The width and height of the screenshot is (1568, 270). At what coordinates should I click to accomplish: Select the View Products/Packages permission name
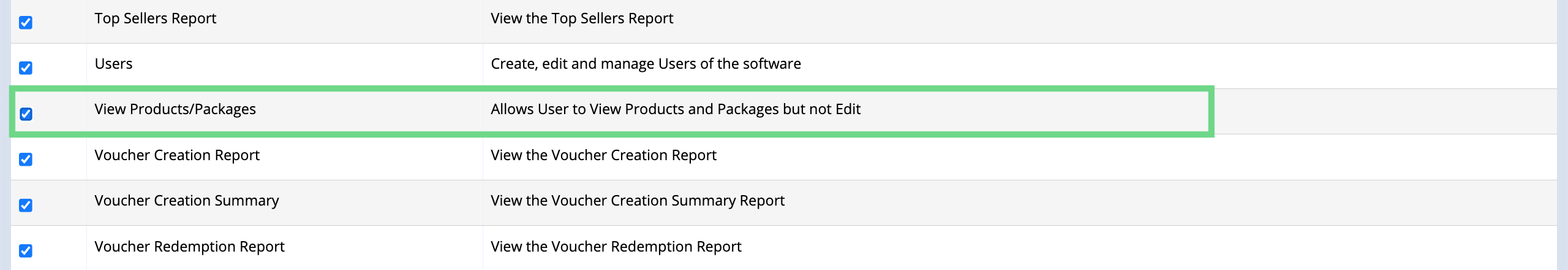pyautogui.click(x=175, y=109)
